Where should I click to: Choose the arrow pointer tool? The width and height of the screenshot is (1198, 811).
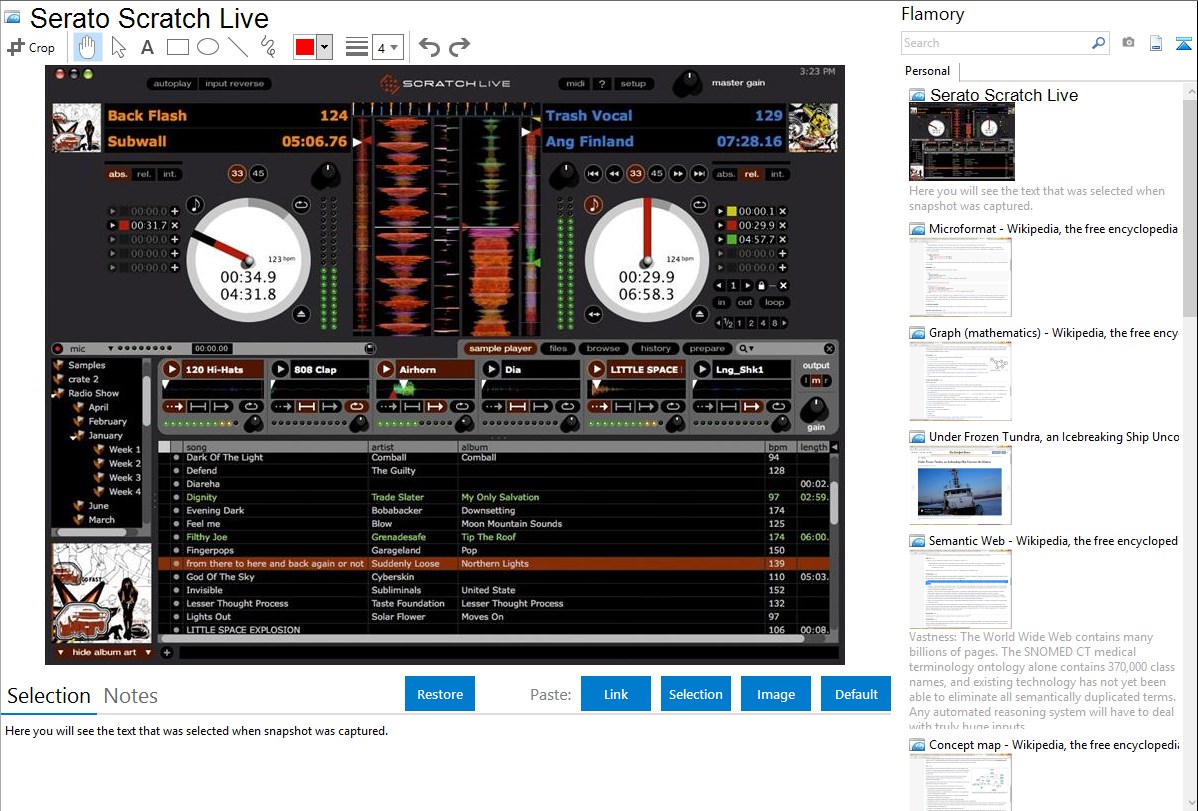(x=118, y=47)
